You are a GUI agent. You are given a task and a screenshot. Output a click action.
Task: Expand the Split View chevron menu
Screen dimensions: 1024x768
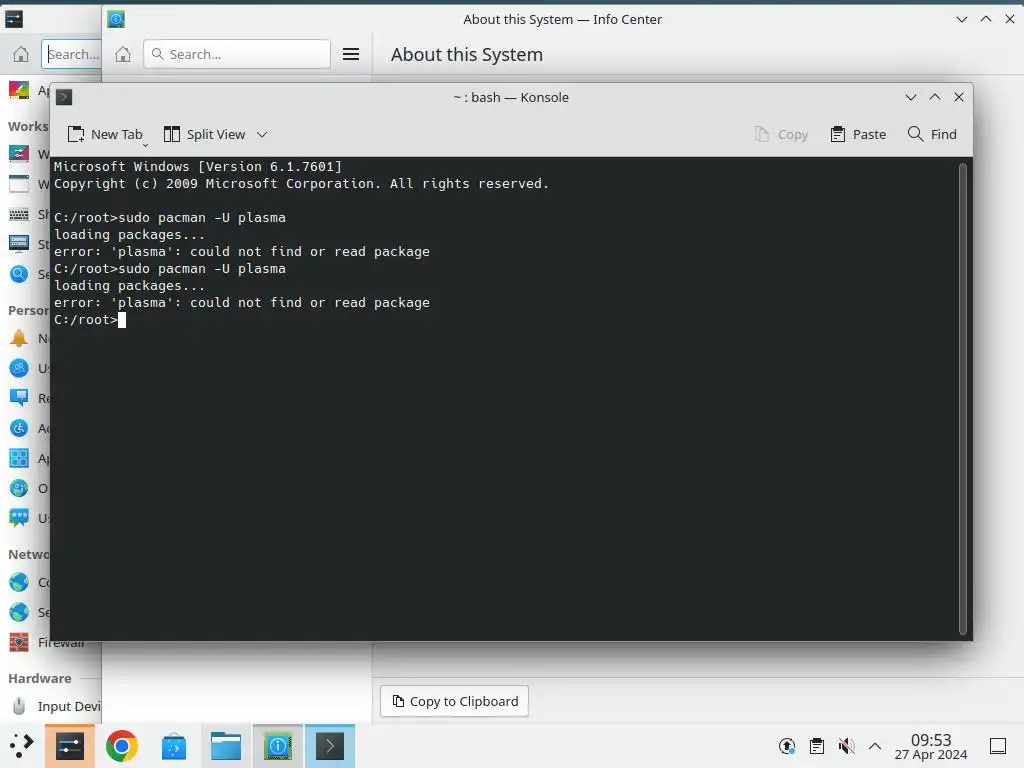tap(262, 135)
